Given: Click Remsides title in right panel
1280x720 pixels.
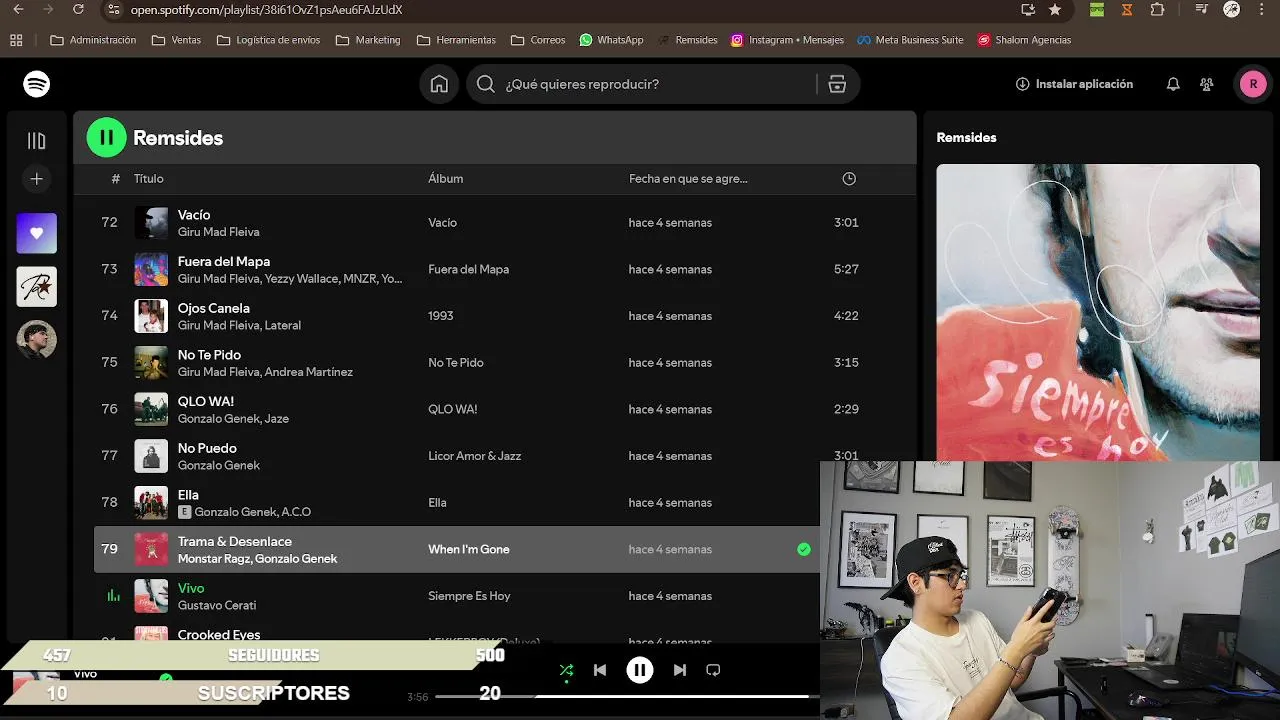Looking at the screenshot, I should (x=966, y=138).
